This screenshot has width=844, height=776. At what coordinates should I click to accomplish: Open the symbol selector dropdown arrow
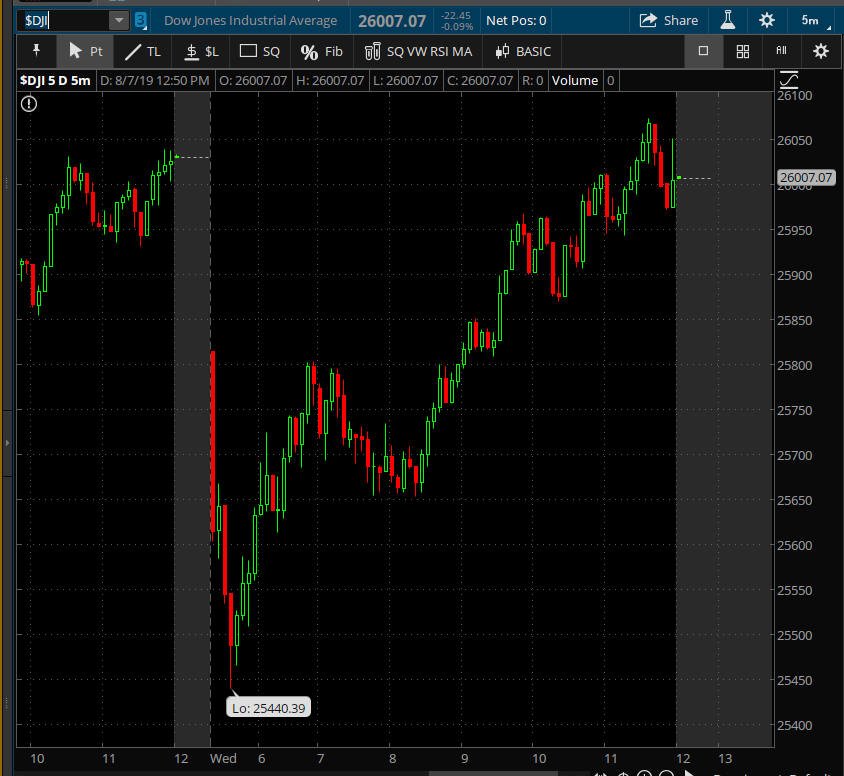click(x=119, y=21)
